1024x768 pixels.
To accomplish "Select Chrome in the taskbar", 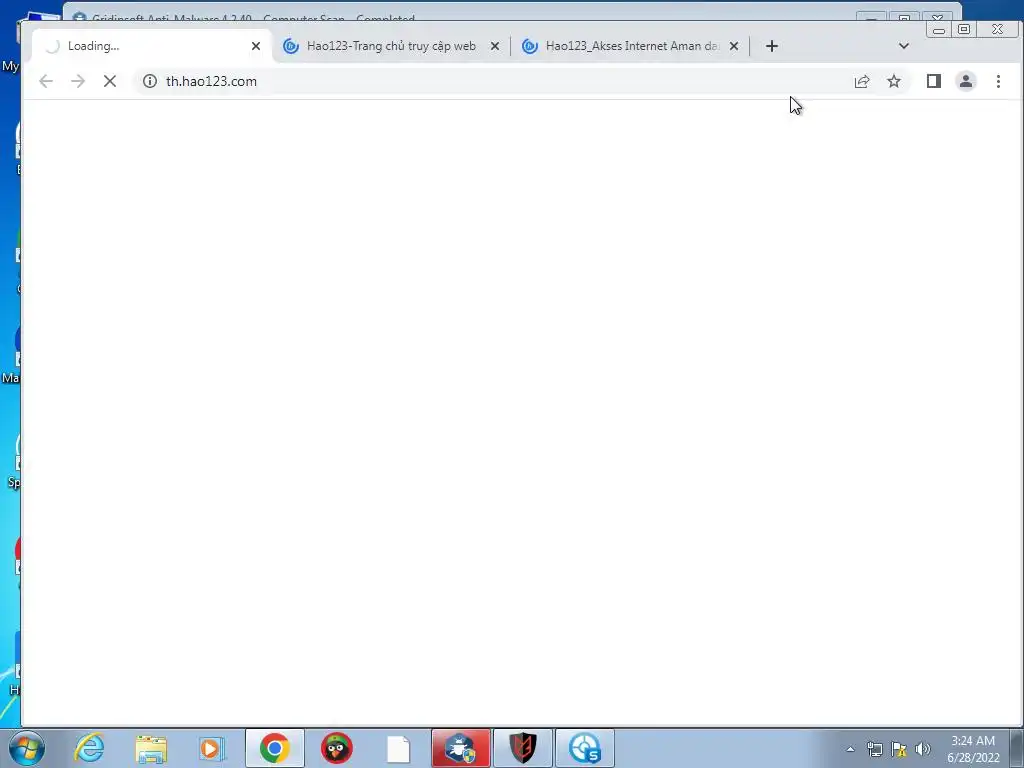I will click(x=275, y=748).
